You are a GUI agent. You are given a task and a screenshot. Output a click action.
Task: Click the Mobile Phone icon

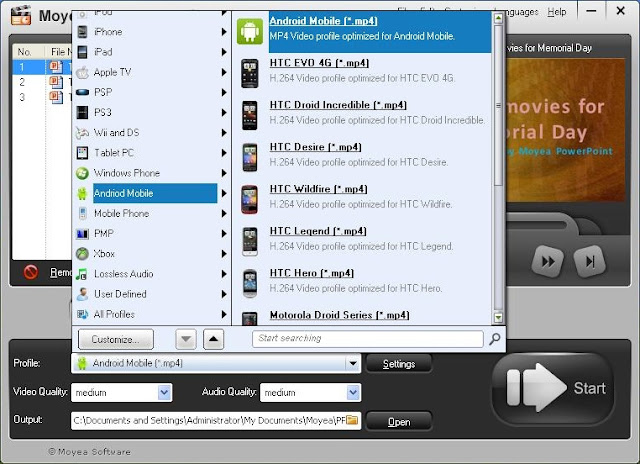[82, 213]
